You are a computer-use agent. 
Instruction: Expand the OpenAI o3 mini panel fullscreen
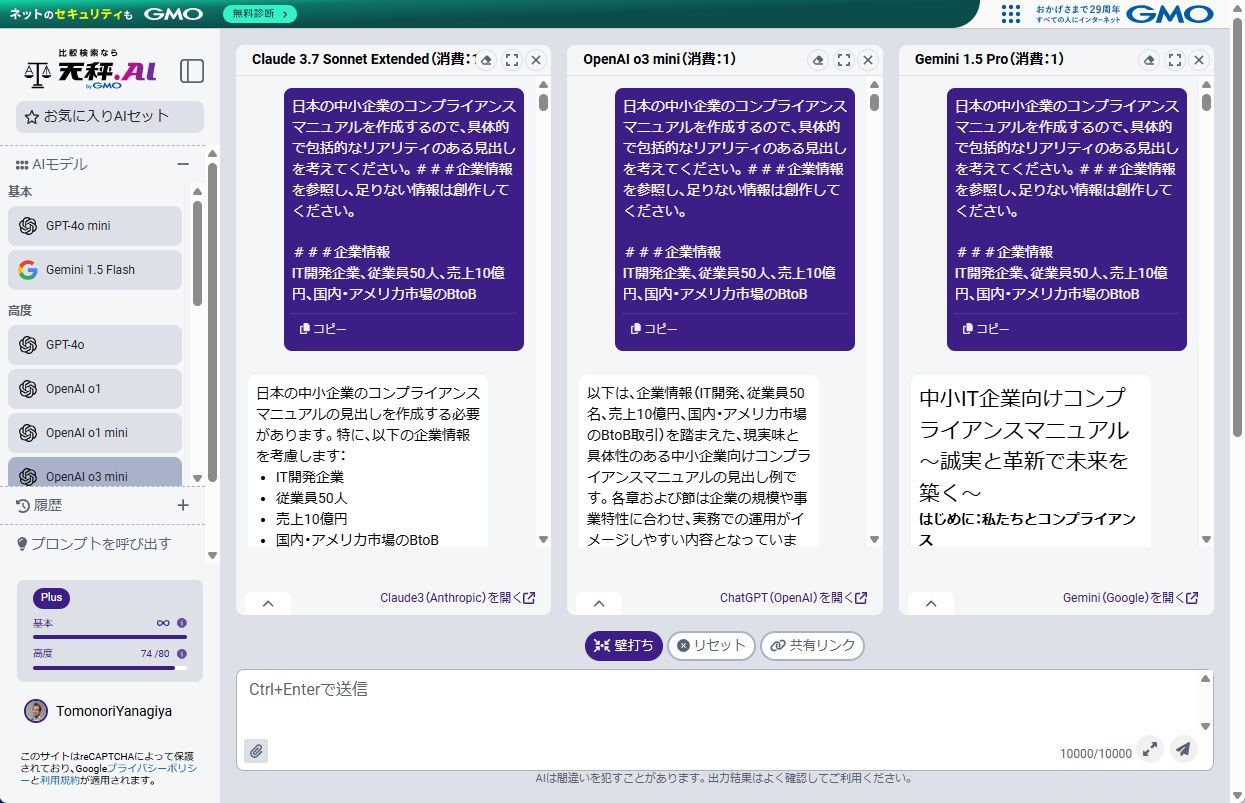point(843,60)
